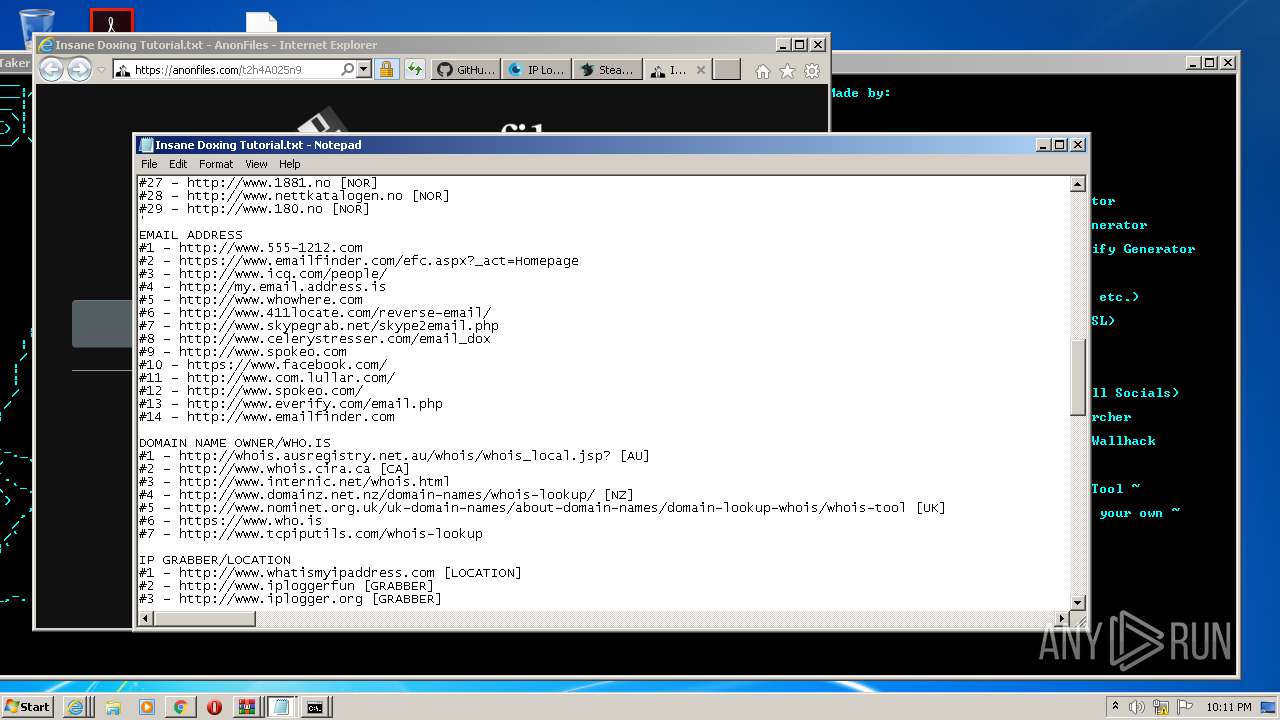Image resolution: width=1280 pixels, height=720 pixels.
Task: Click the volume speaker tray icon
Action: coord(1137,707)
